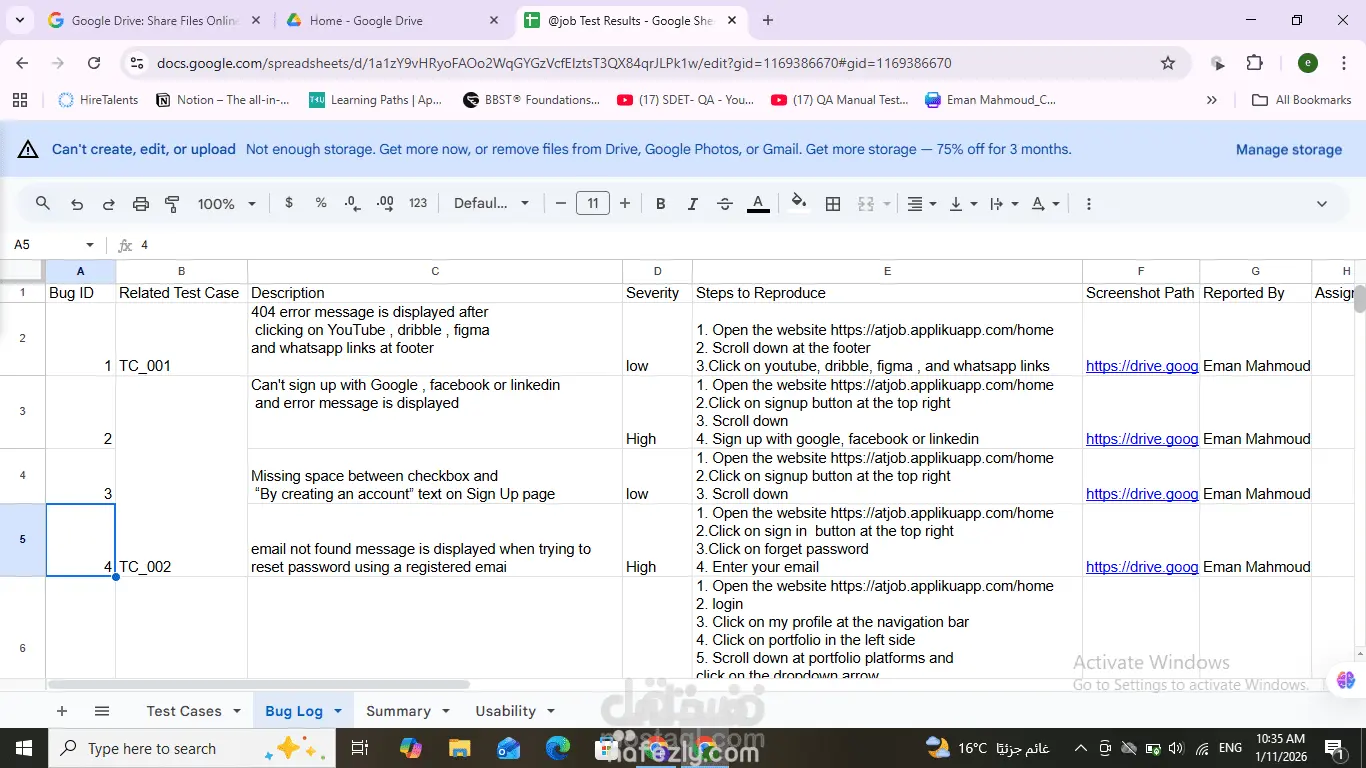Redo the last undone action

click(x=108, y=204)
